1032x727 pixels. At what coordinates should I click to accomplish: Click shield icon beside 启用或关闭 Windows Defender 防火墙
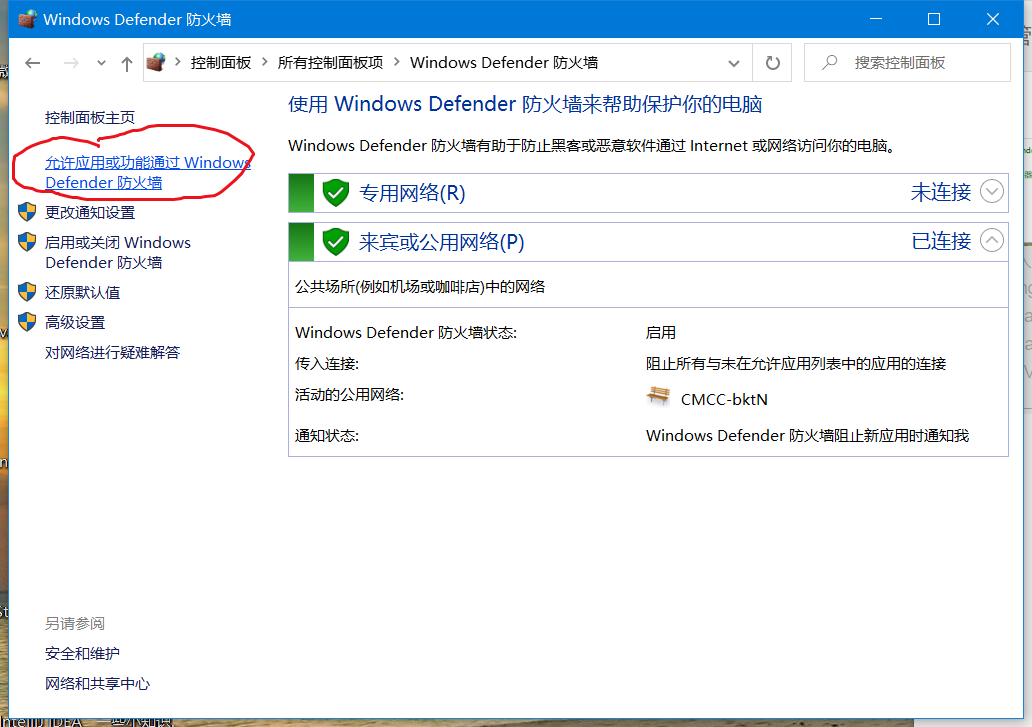tap(27, 241)
